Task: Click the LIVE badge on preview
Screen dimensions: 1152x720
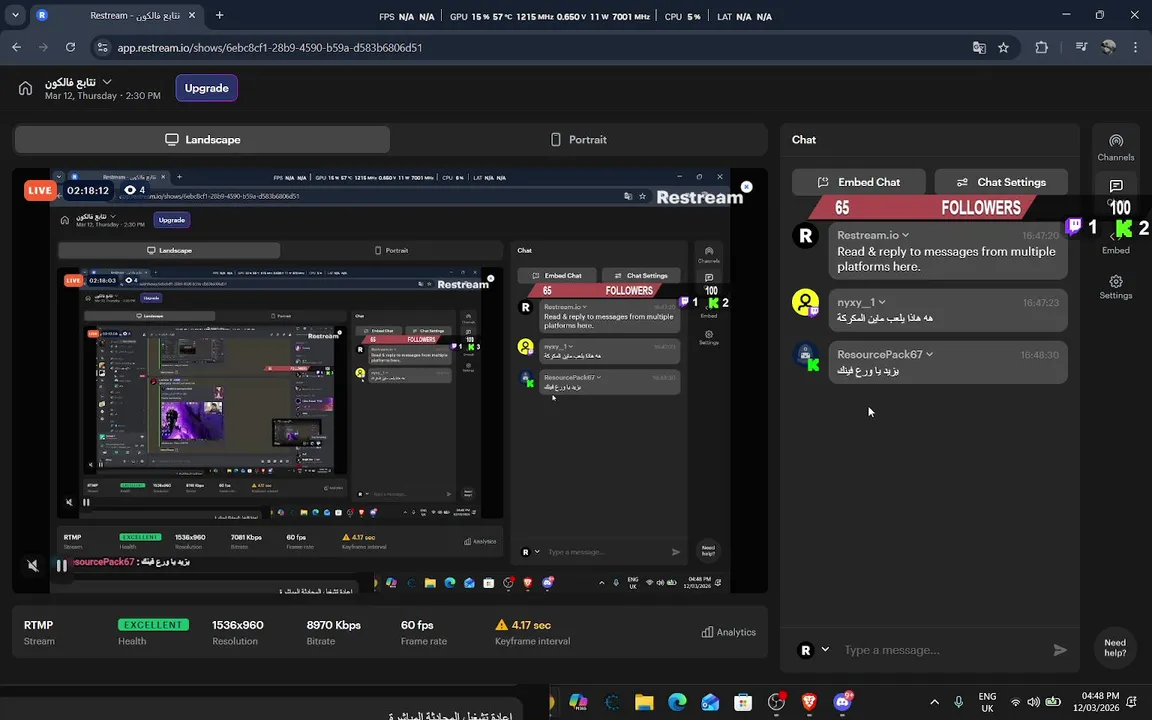Action: [x=40, y=190]
